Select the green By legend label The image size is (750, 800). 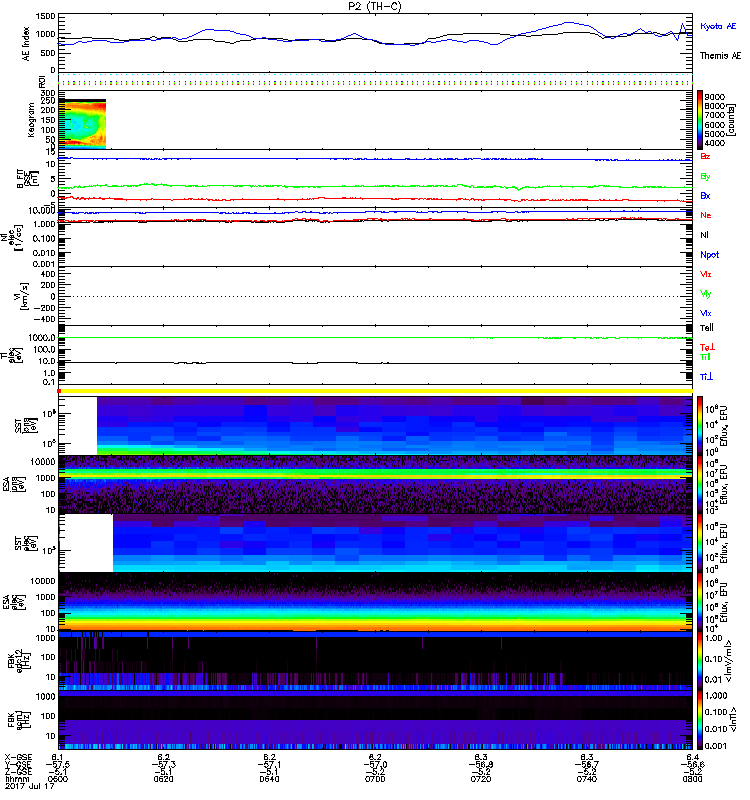[705, 177]
